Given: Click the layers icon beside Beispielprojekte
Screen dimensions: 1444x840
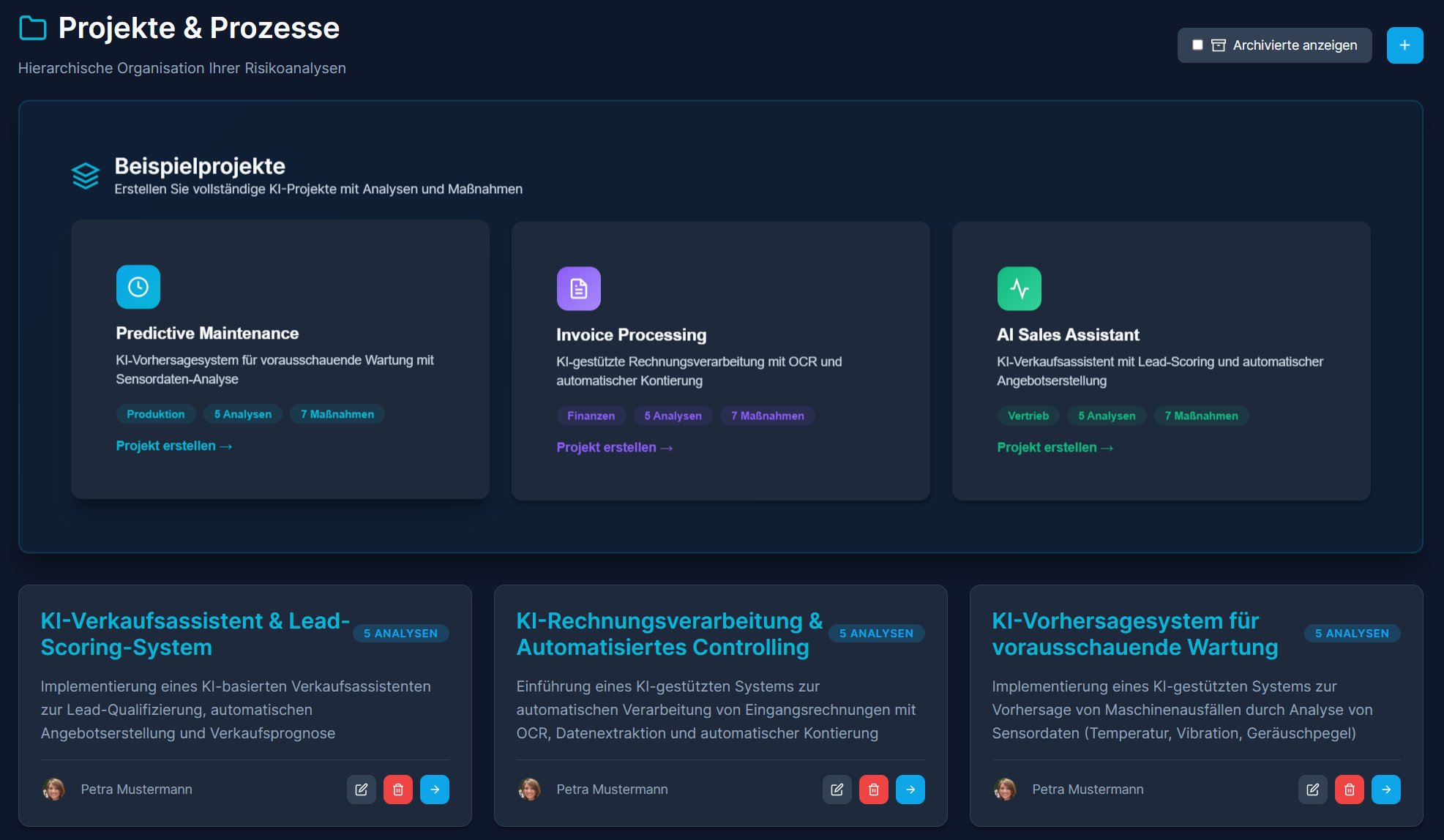Looking at the screenshot, I should pyautogui.click(x=86, y=175).
